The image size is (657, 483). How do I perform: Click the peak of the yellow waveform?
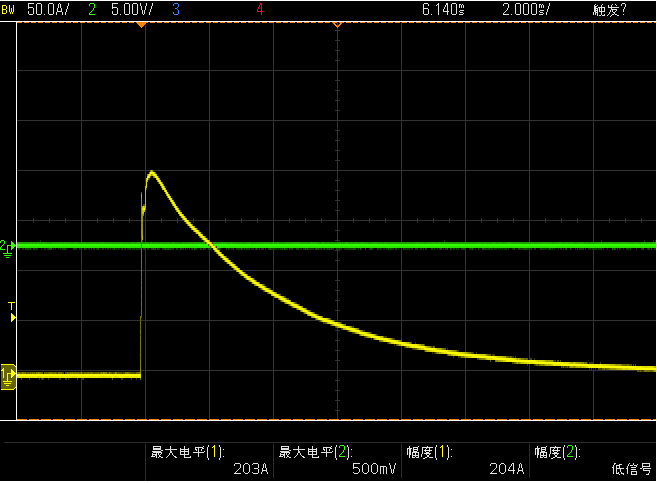[x=152, y=172]
